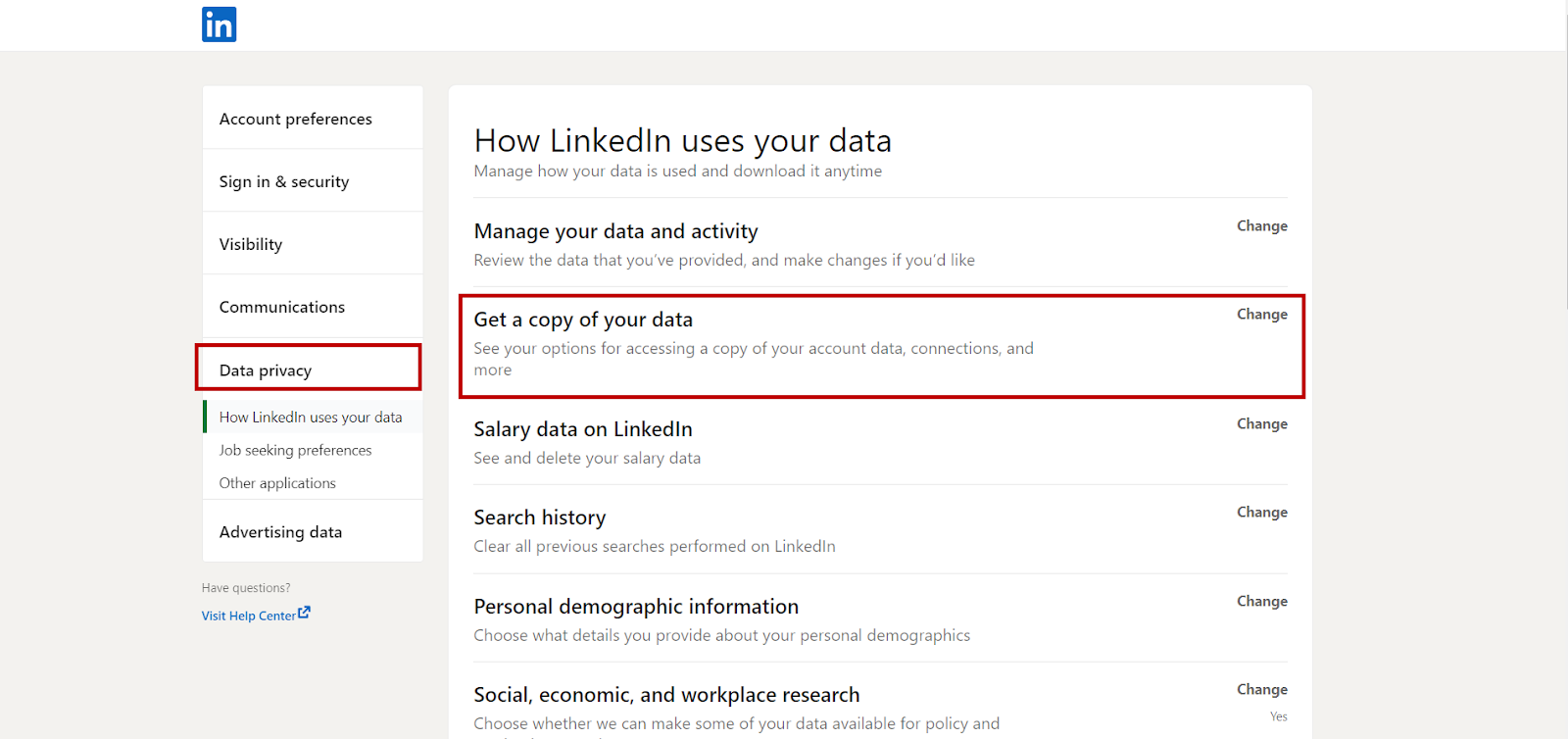
Task: Open Personal demographic information heading
Action: 636,607
